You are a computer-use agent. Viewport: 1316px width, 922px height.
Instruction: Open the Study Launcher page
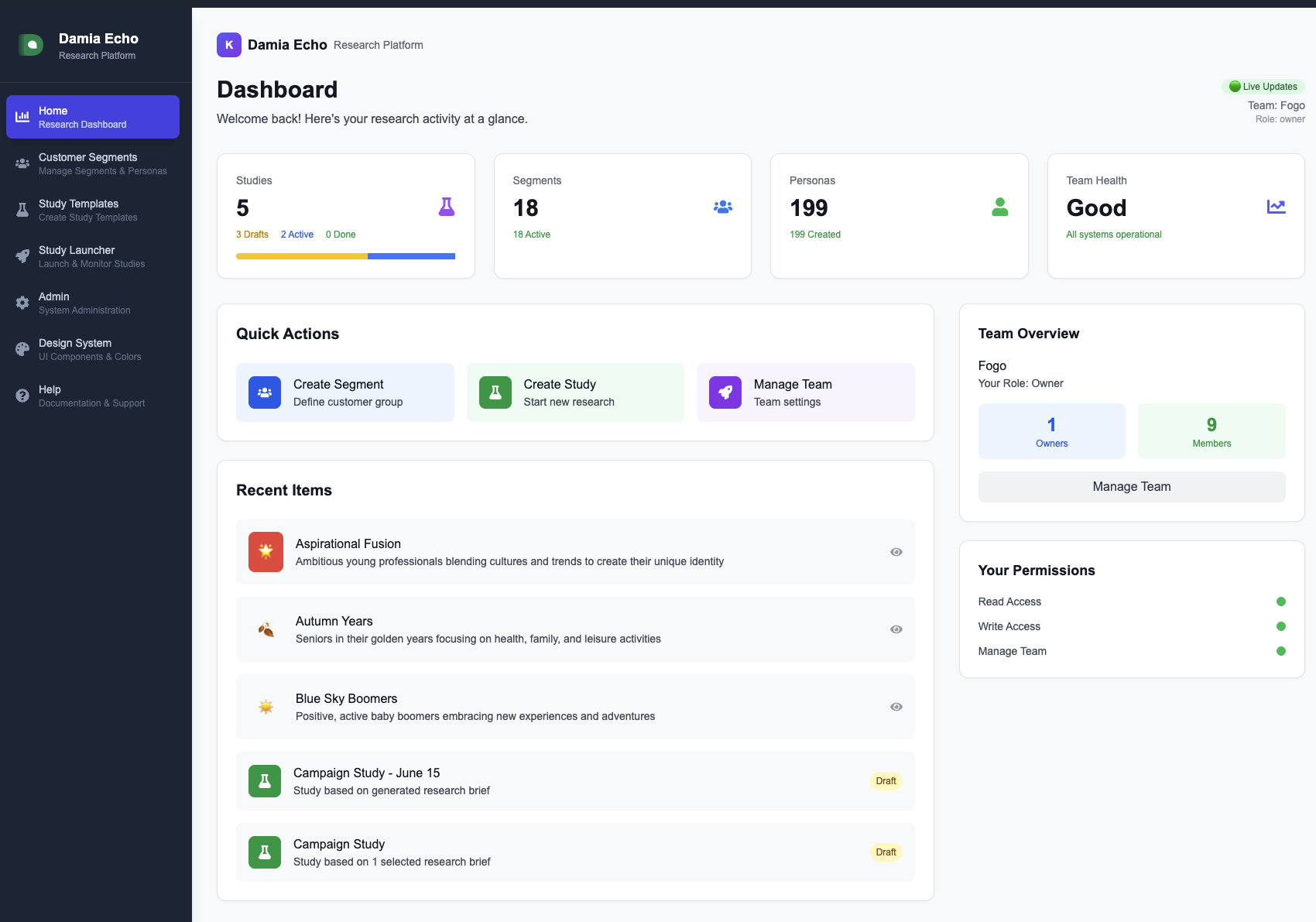93,256
